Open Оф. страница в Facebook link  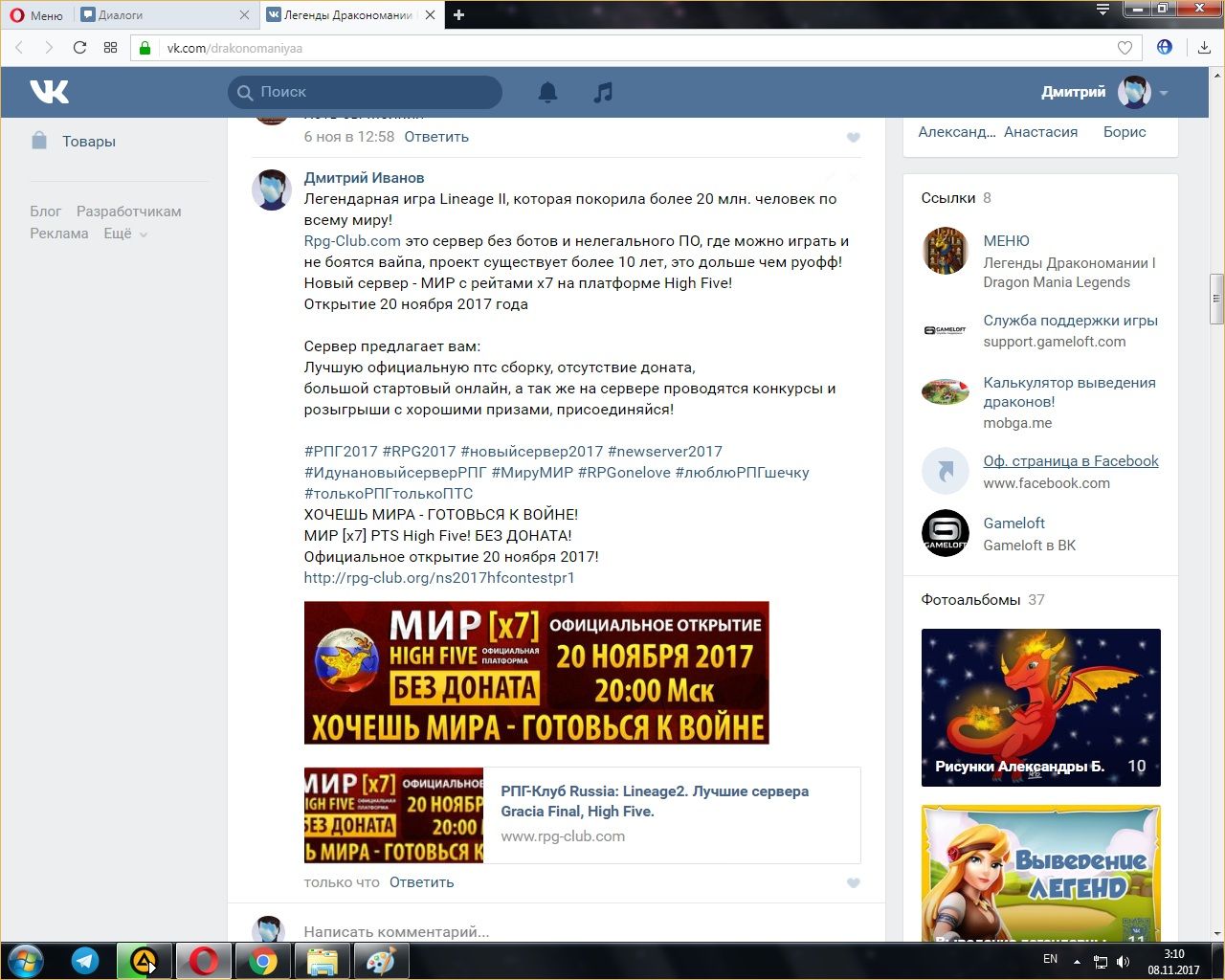coord(1071,461)
